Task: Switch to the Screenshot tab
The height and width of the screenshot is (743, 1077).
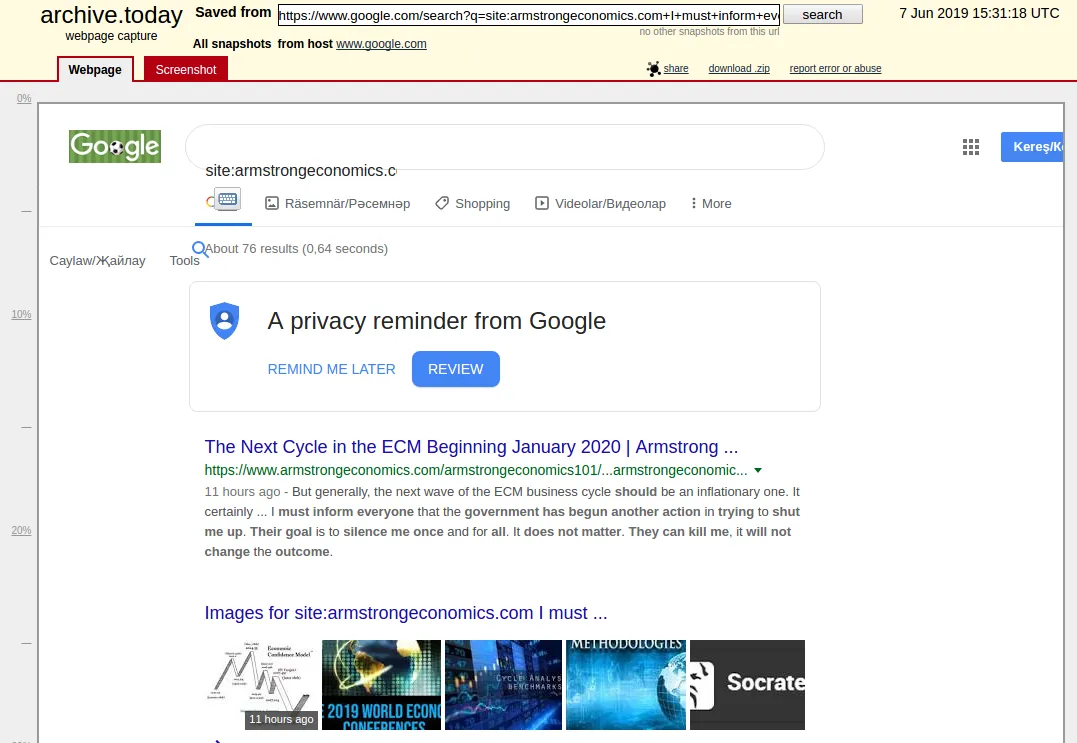Action: (185, 69)
